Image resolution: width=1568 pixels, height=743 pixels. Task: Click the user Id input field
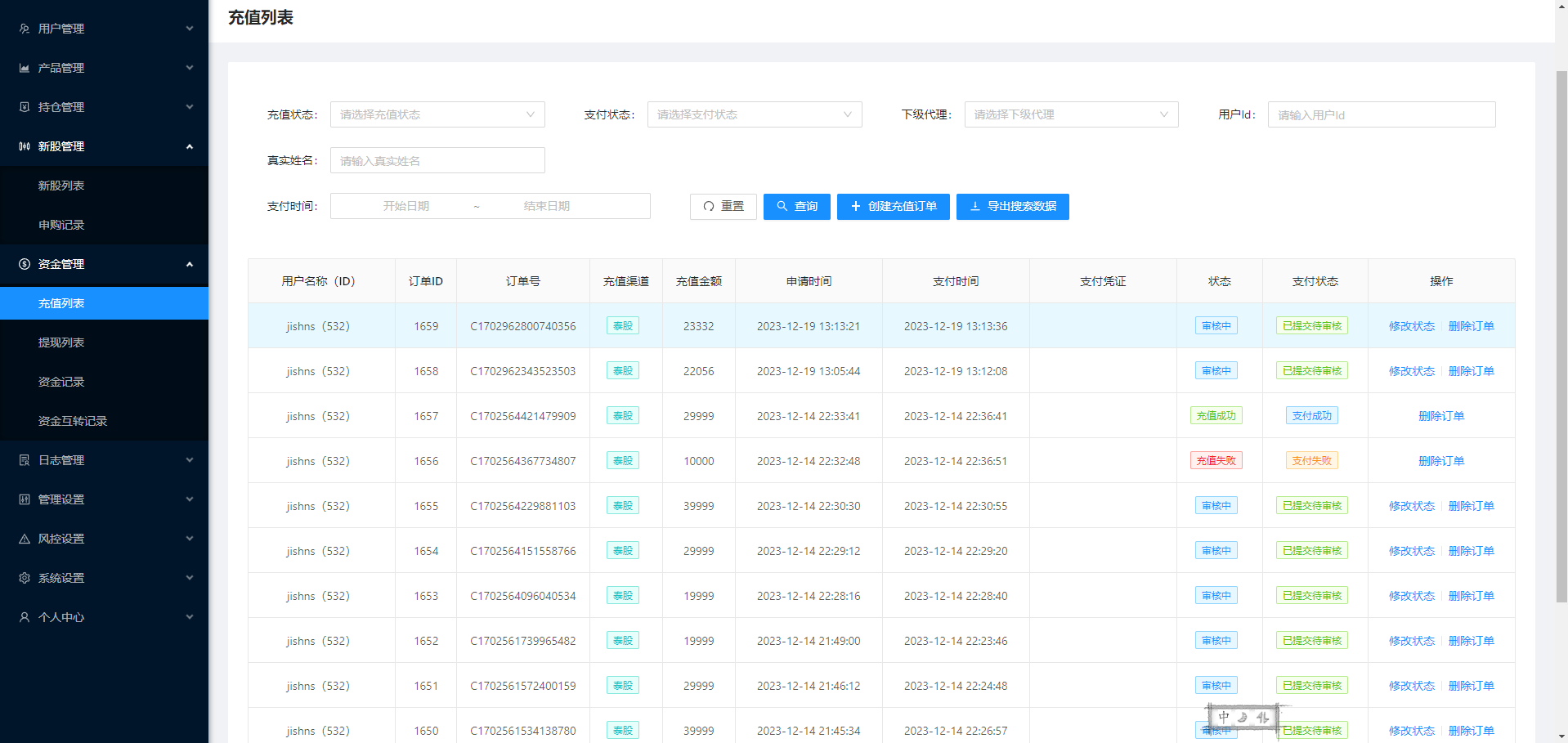(1381, 114)
